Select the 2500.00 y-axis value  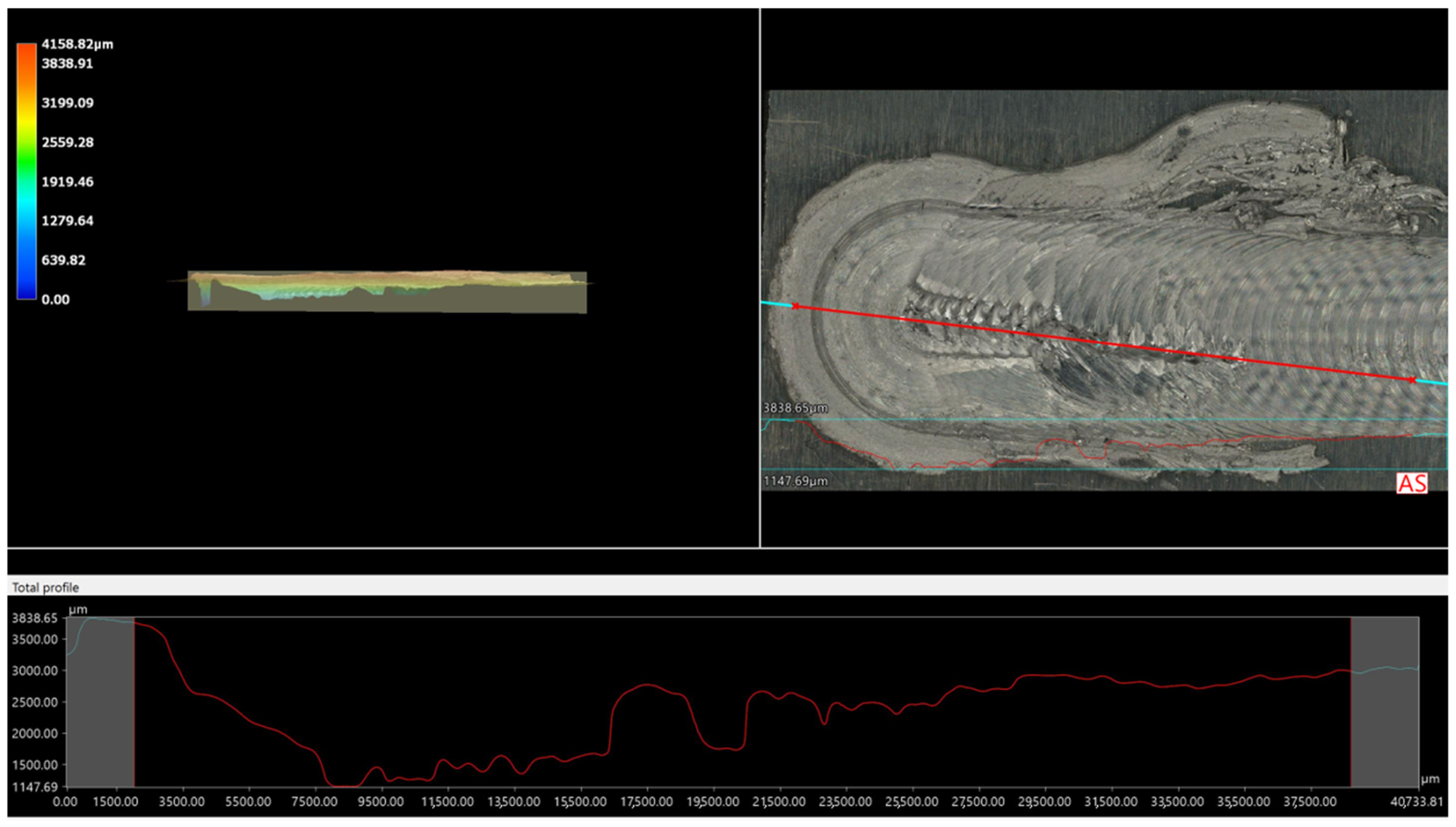pos(35,702)
